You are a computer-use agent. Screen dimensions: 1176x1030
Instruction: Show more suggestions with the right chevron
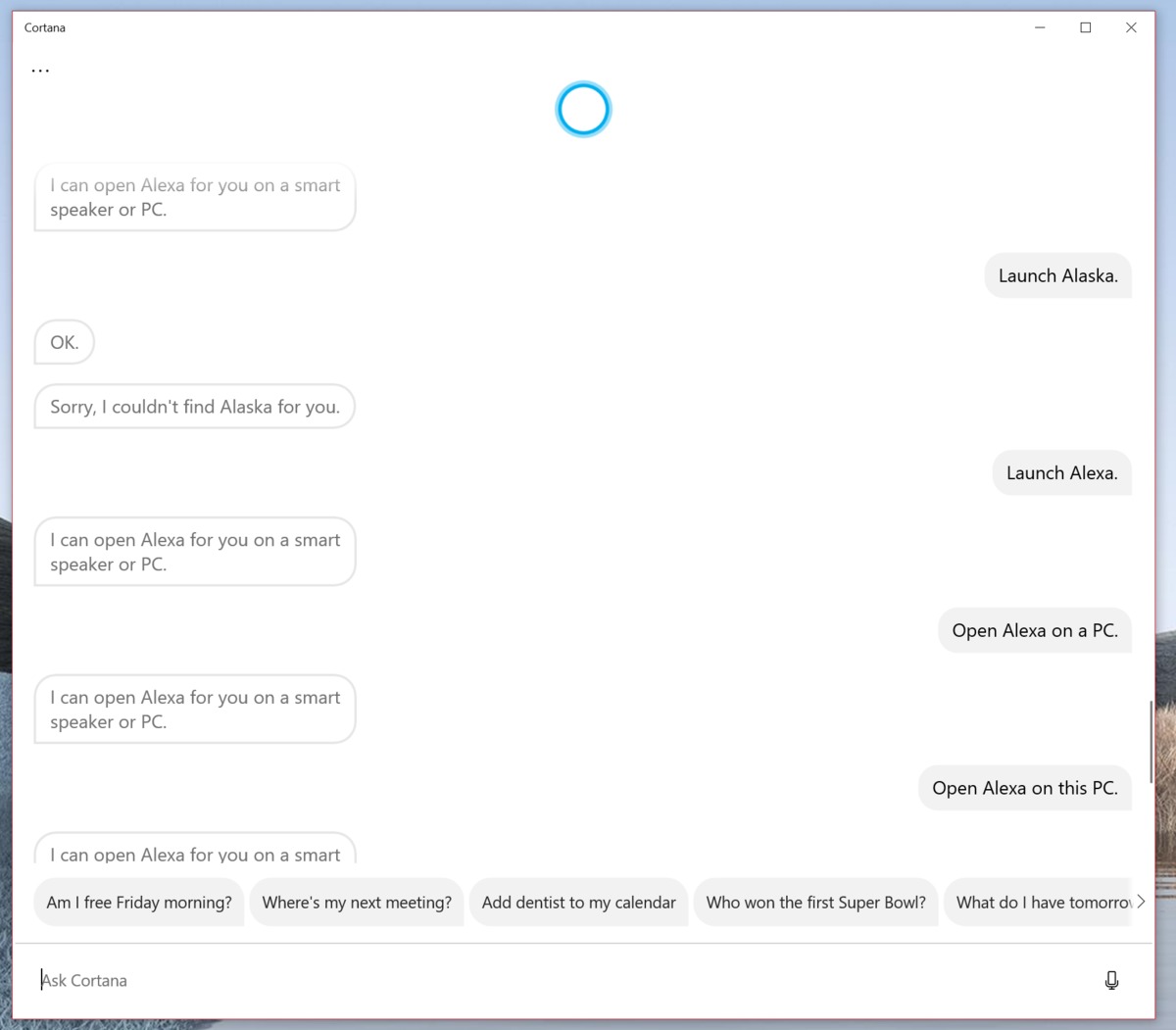click(1141, 902)
